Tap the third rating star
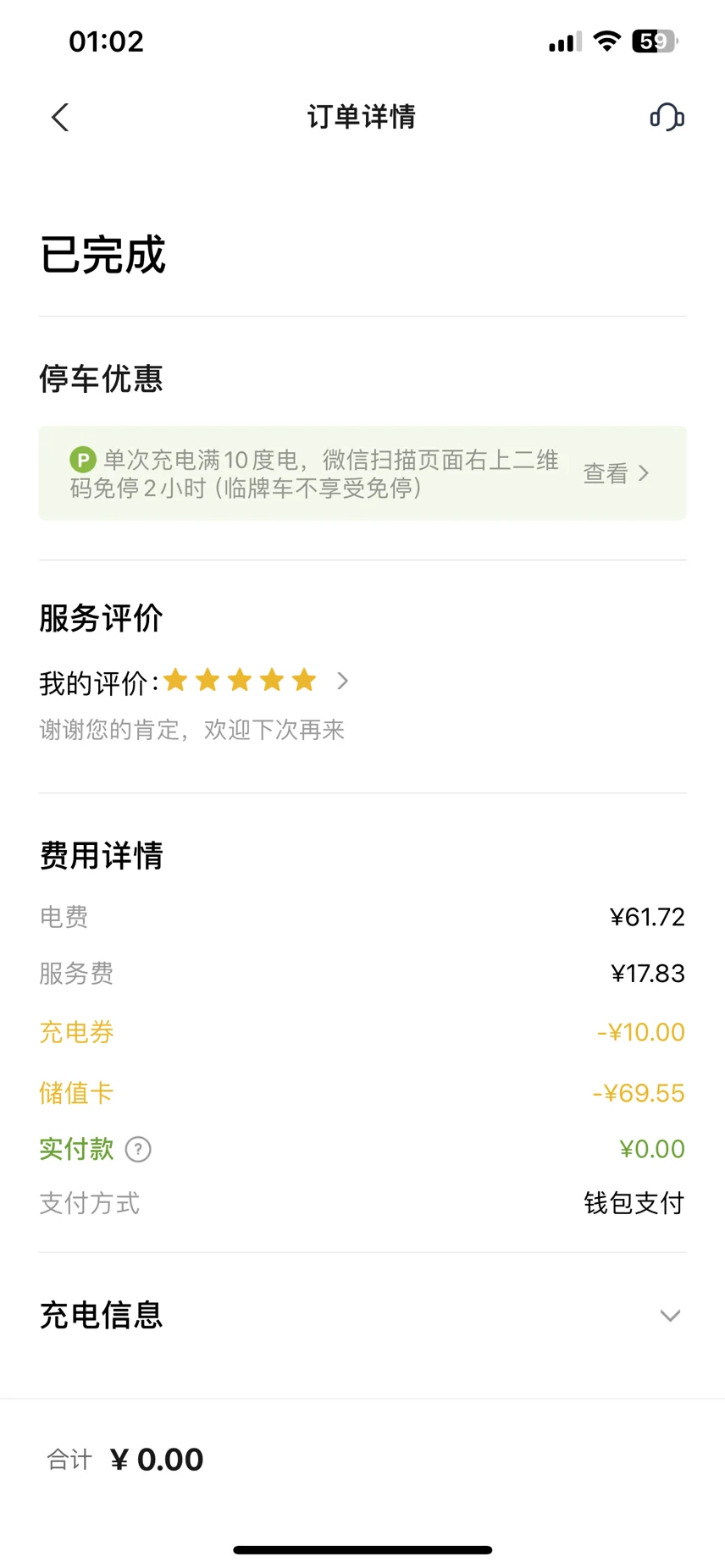 point(240,680)
